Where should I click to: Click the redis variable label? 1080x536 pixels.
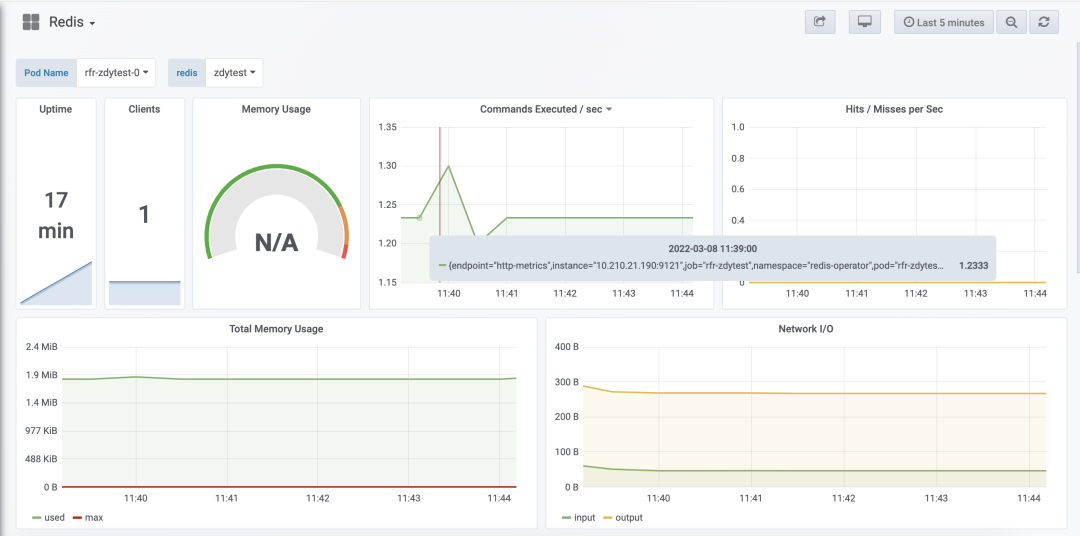187,72
